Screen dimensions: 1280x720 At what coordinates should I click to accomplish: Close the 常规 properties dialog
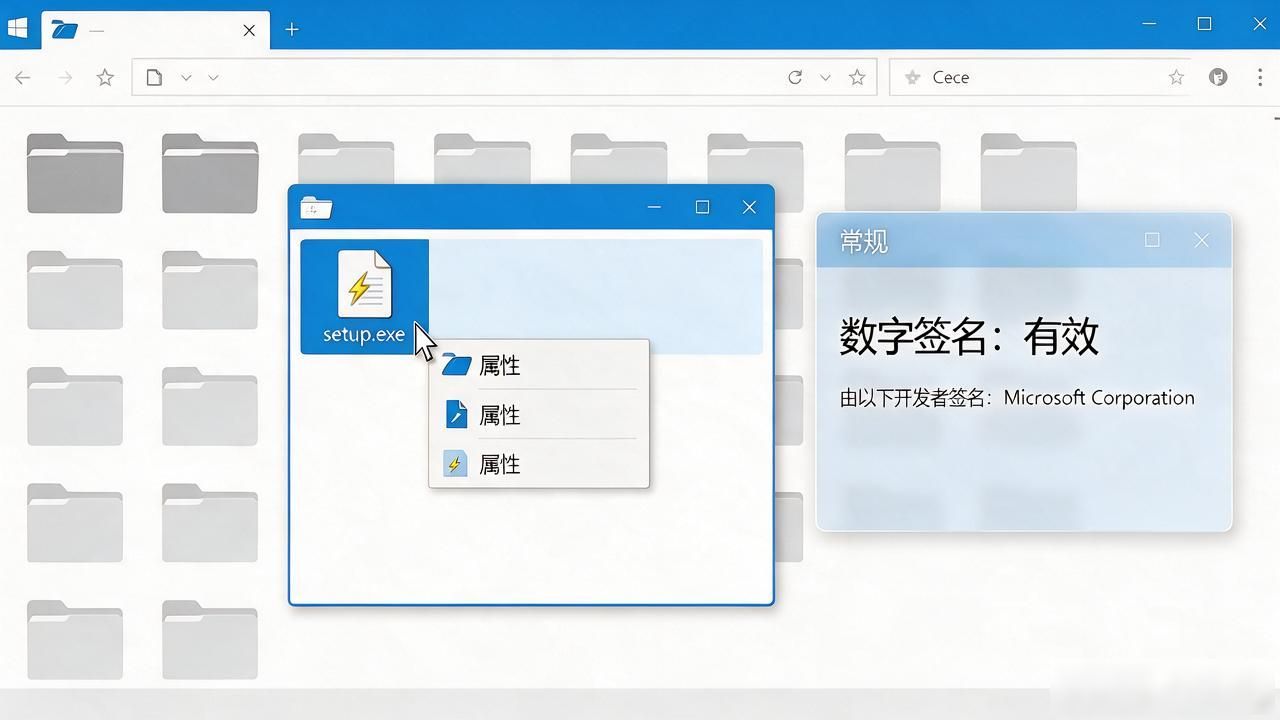pyautogui.click(x=1202, y=240)
